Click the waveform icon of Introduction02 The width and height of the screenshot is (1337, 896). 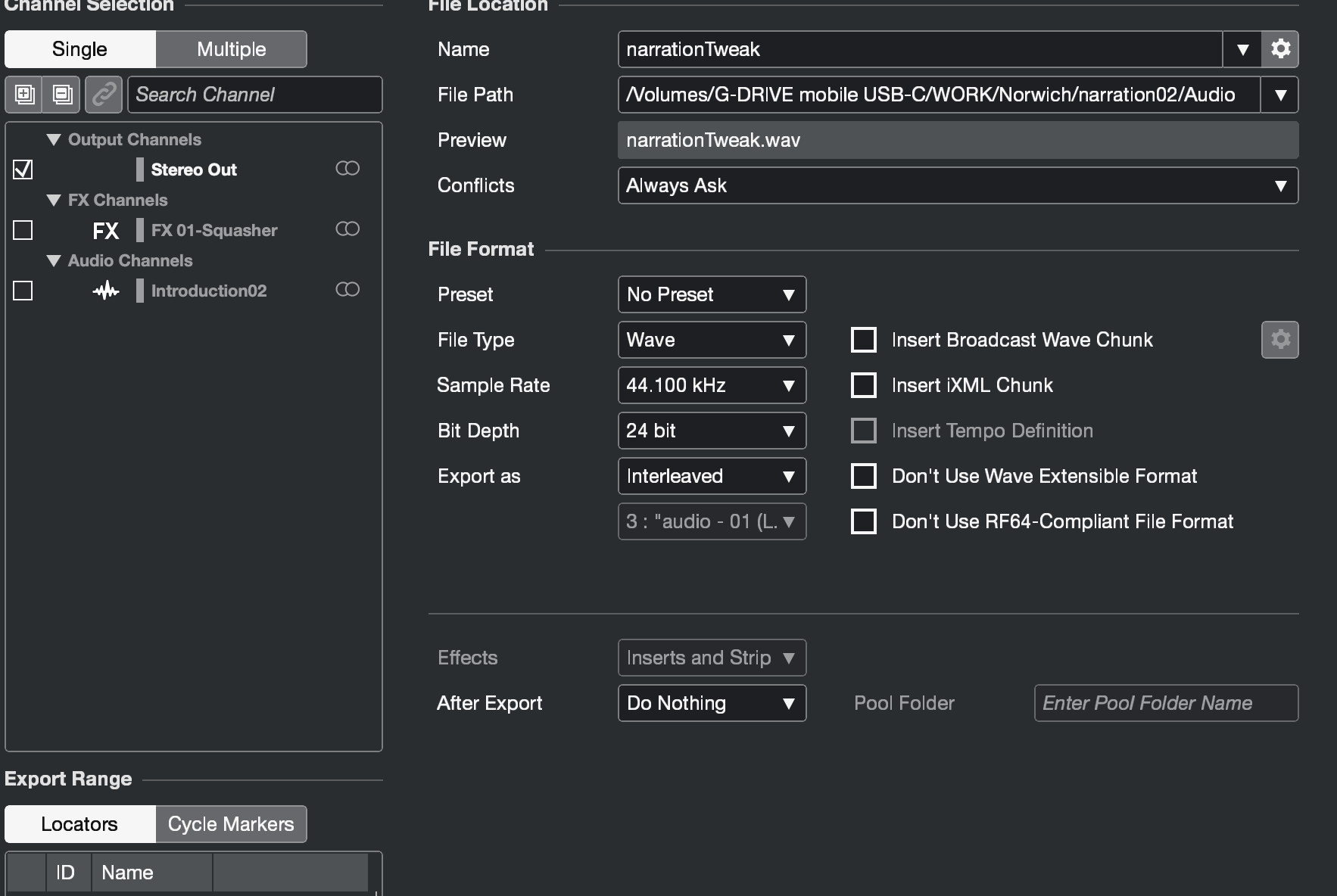coord(106,291)
